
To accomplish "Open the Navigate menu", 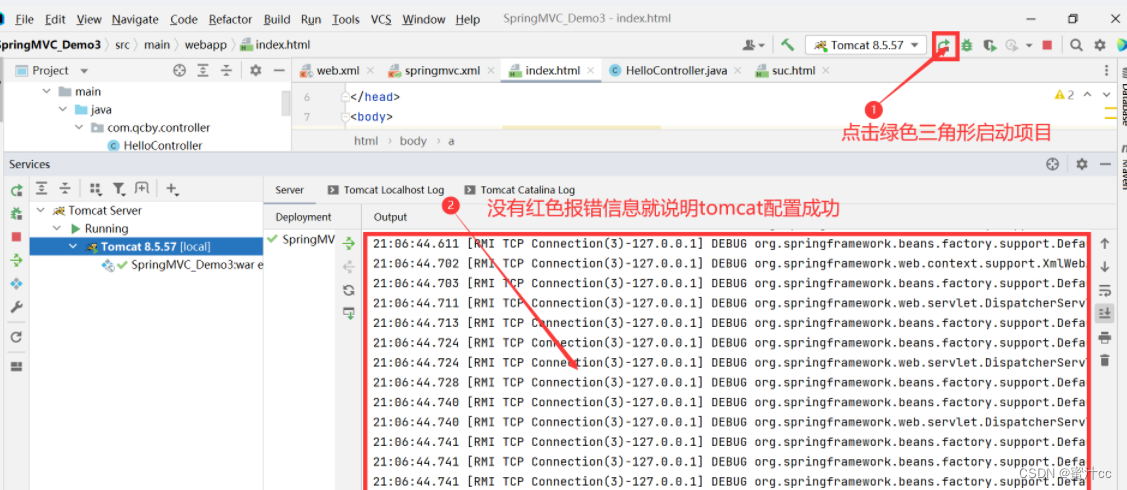I will pos(136,19).
